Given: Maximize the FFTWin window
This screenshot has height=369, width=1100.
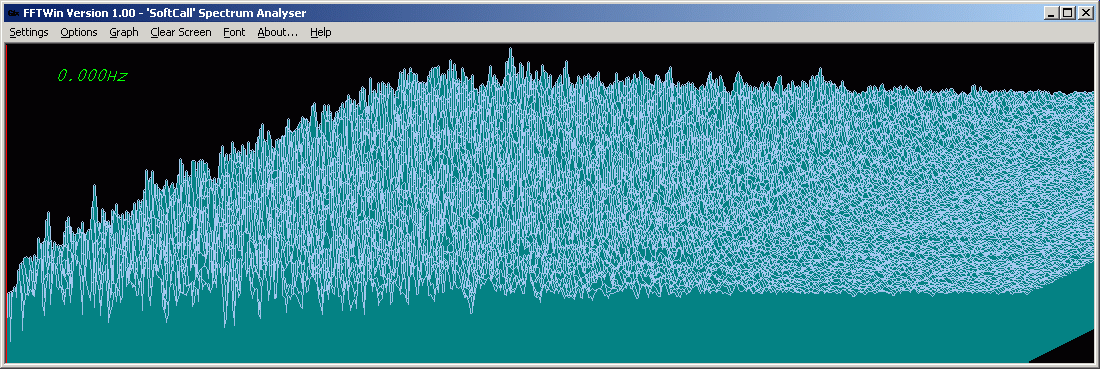Looking at the screenshot, I should [x=1067, y=13].
